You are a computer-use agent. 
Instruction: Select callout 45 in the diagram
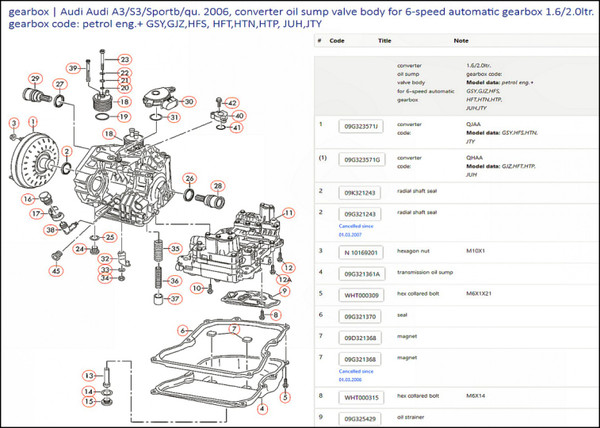[56, 270]
